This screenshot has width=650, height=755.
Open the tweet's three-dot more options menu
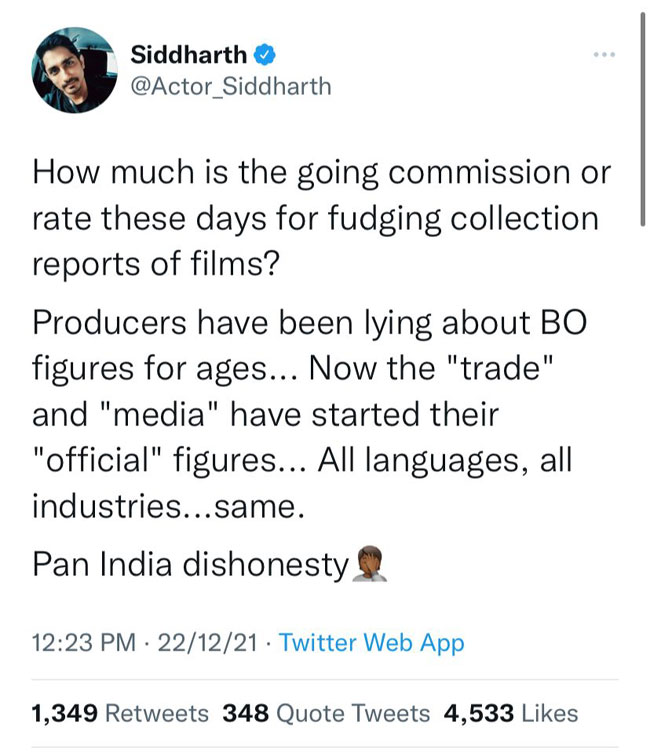(x=603, y=53)
